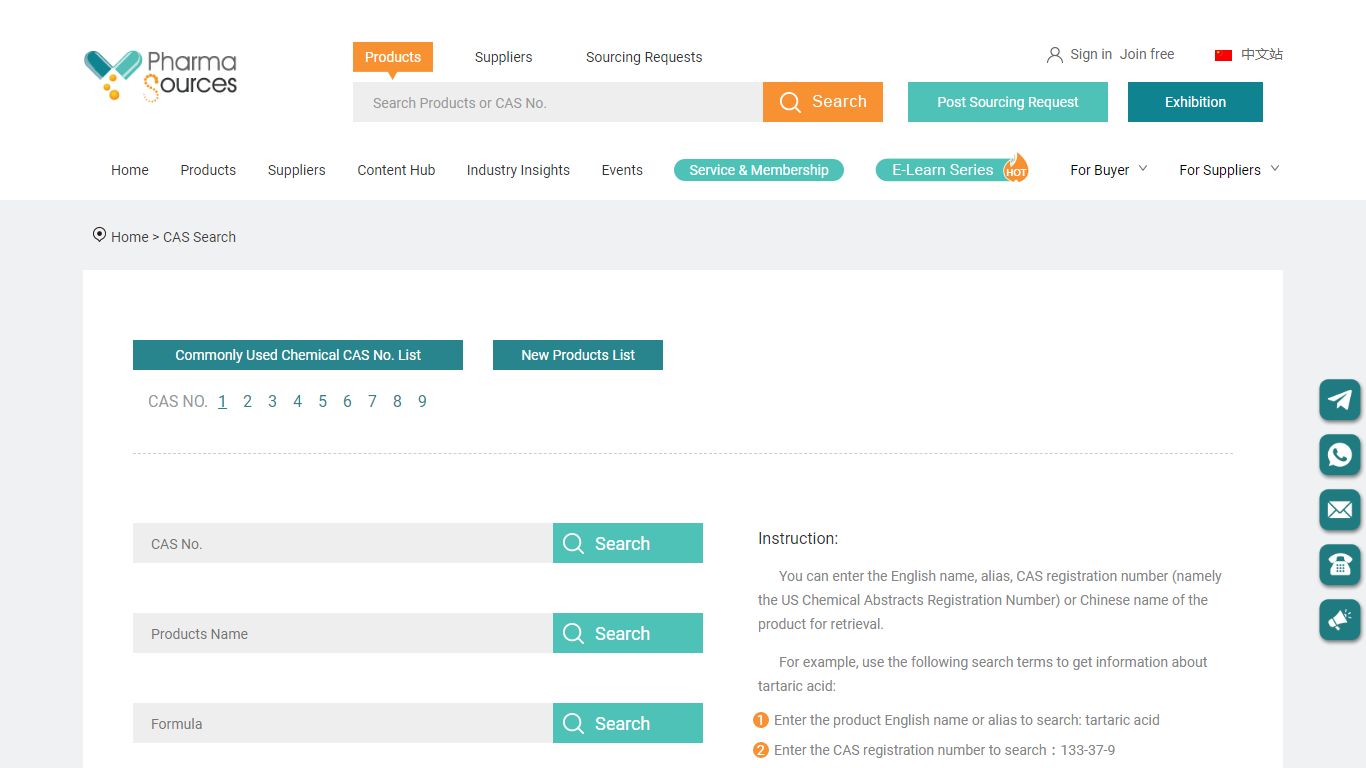
Task: Open Content Hub in navigation
Action: (x=396, y=170)
